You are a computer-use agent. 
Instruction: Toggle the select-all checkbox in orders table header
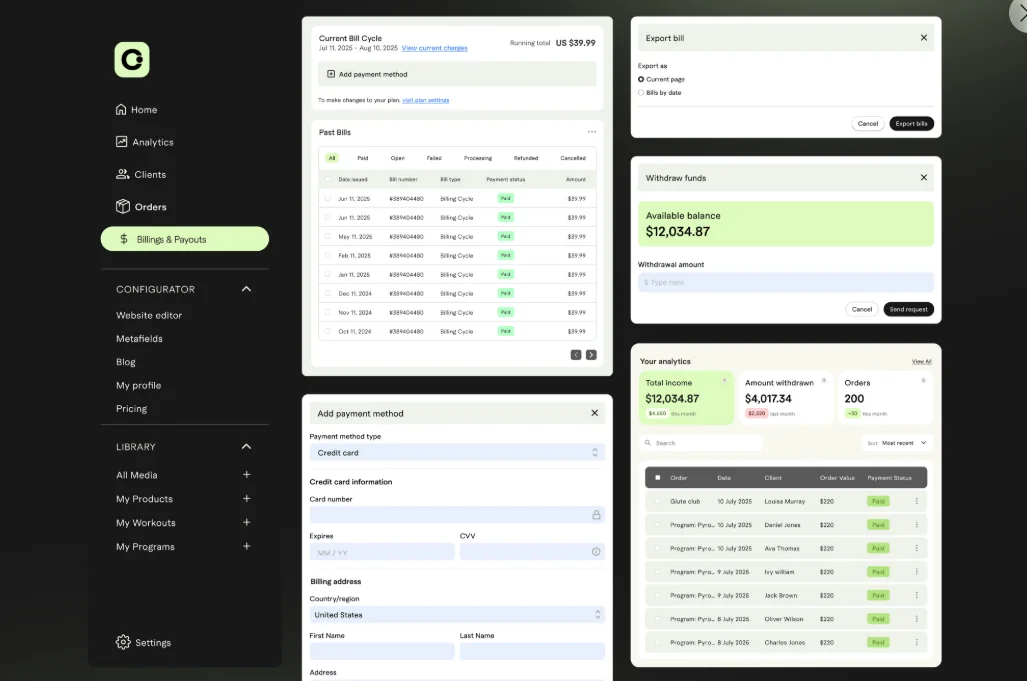point(658,478)
